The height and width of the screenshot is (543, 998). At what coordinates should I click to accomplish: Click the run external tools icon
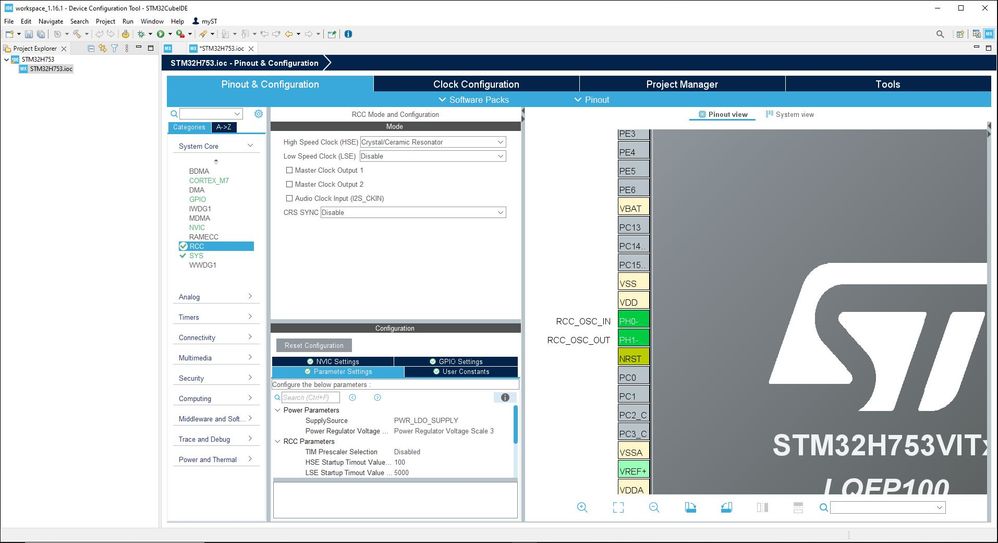tap(180, 34)
